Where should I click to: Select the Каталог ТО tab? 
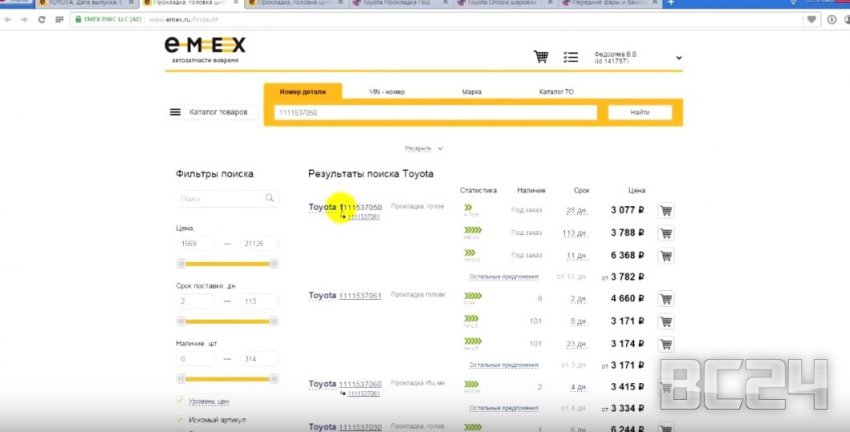556,92
